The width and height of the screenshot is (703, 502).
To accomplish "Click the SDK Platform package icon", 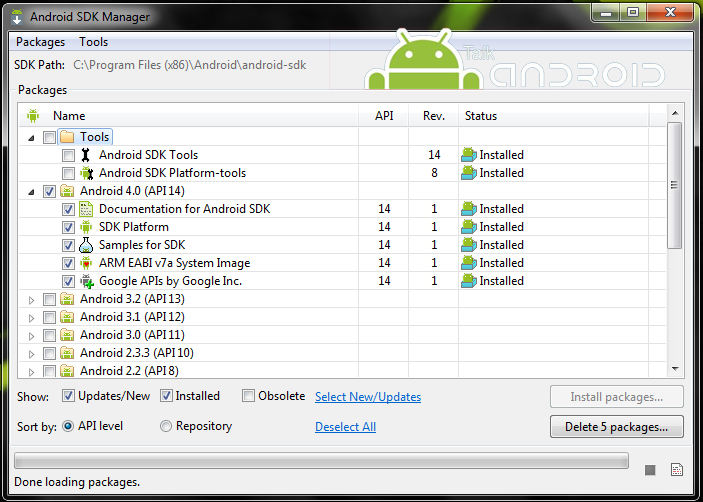I will tap(86, 227).
